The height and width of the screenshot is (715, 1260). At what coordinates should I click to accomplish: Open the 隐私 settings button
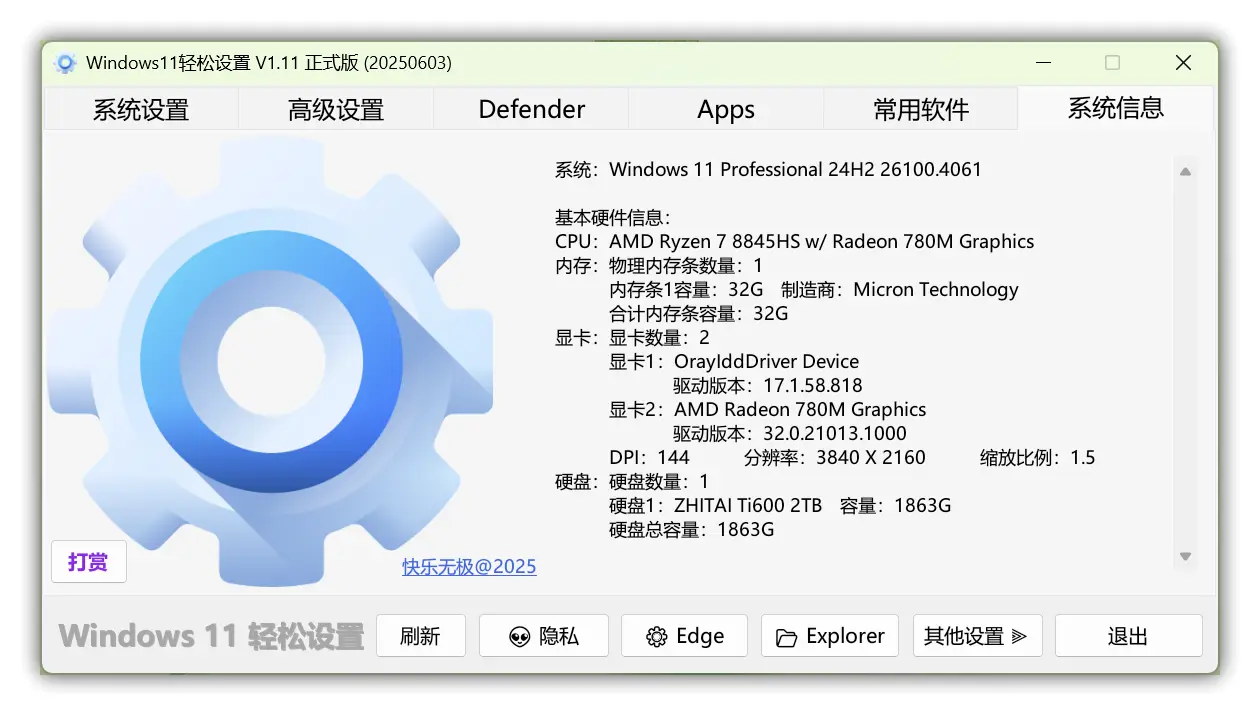click(x=543, y=636)
